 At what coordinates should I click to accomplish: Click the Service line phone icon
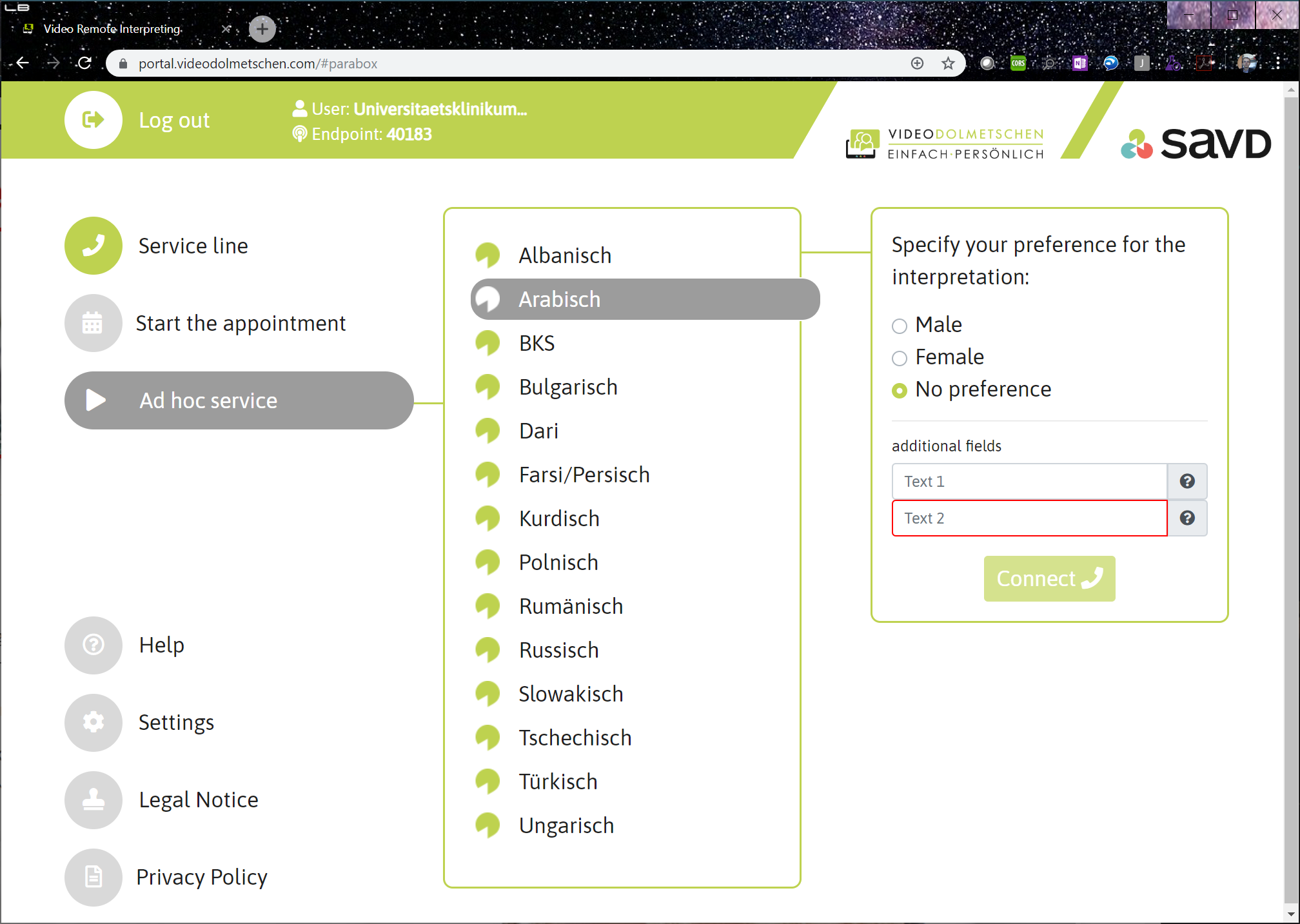tap(94, 246)
